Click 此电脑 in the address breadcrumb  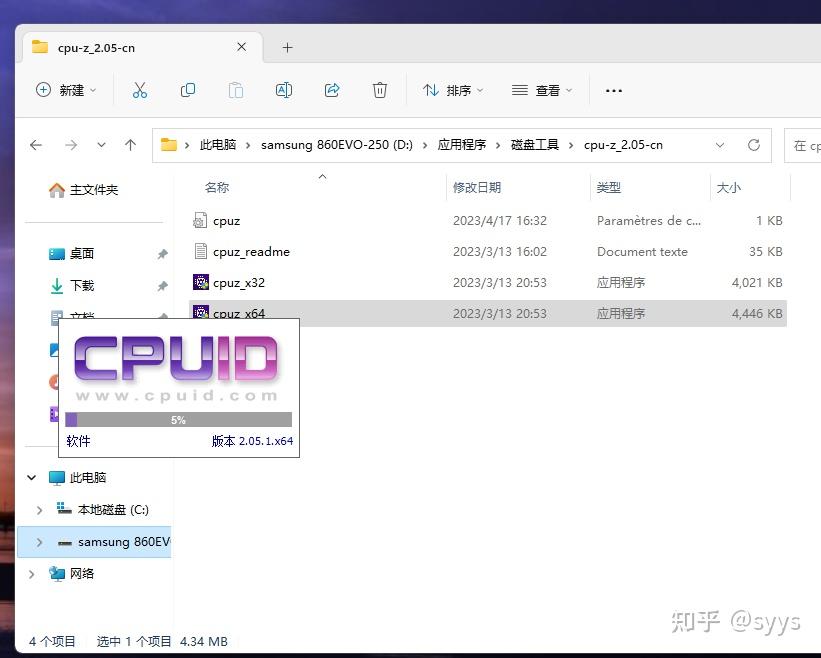coord(218,145)
